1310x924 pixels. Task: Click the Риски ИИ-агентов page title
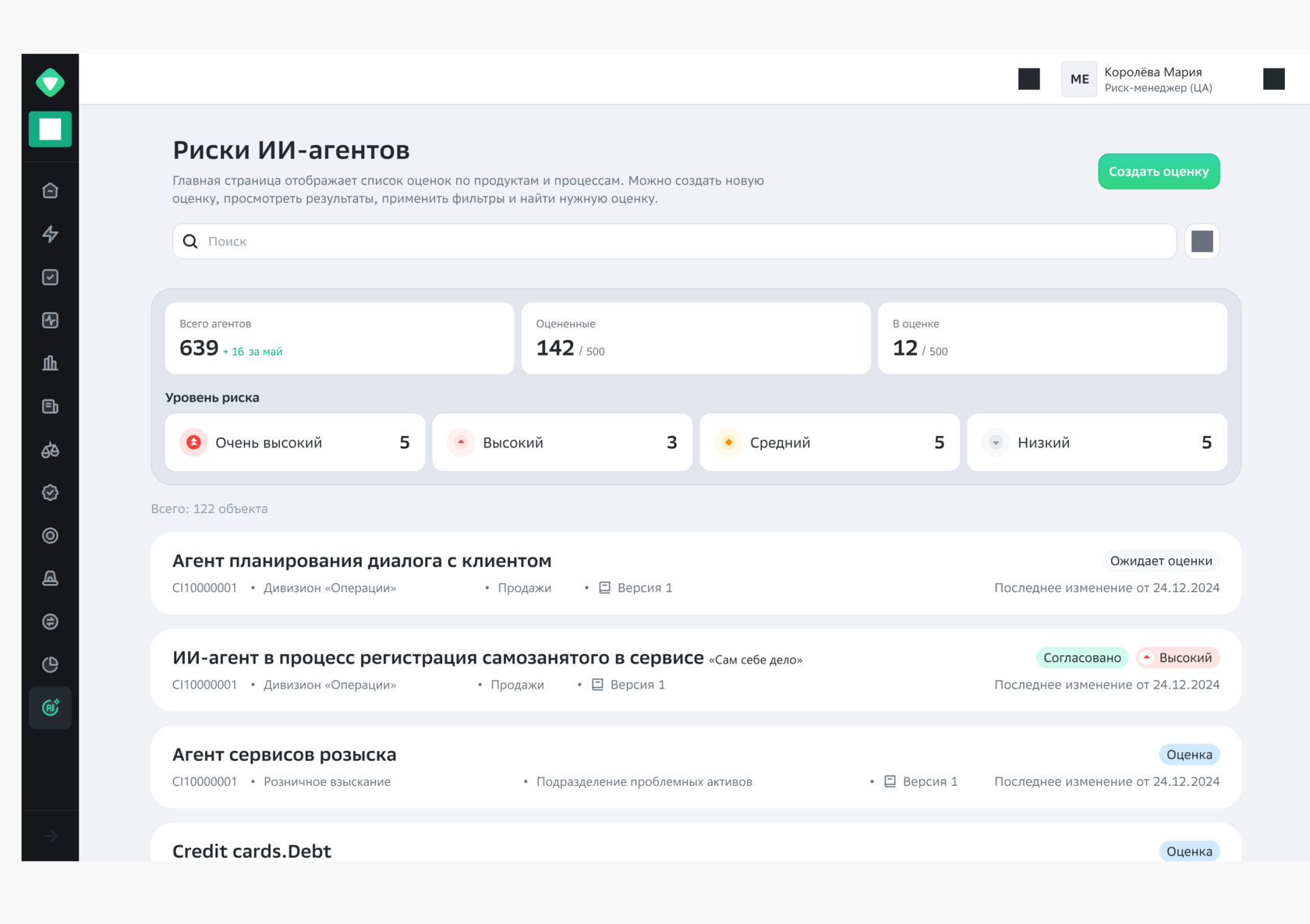tap(291, 150)
